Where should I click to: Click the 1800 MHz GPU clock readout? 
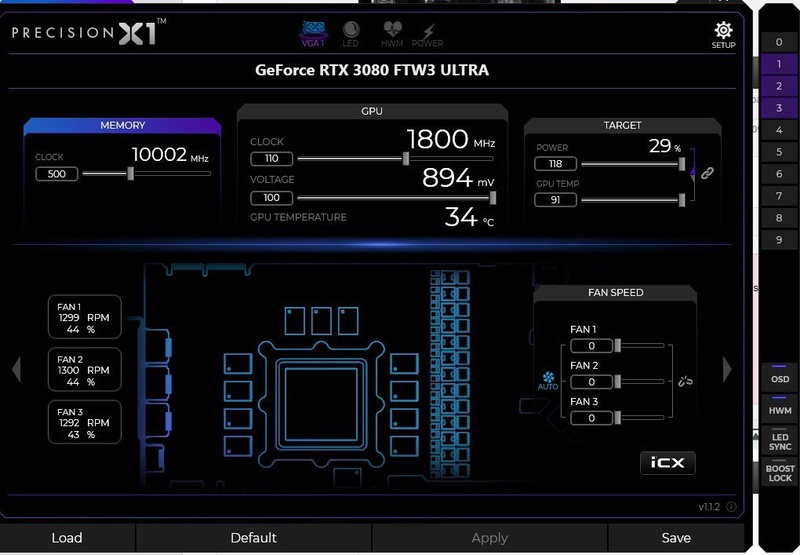tap(451, 139)
